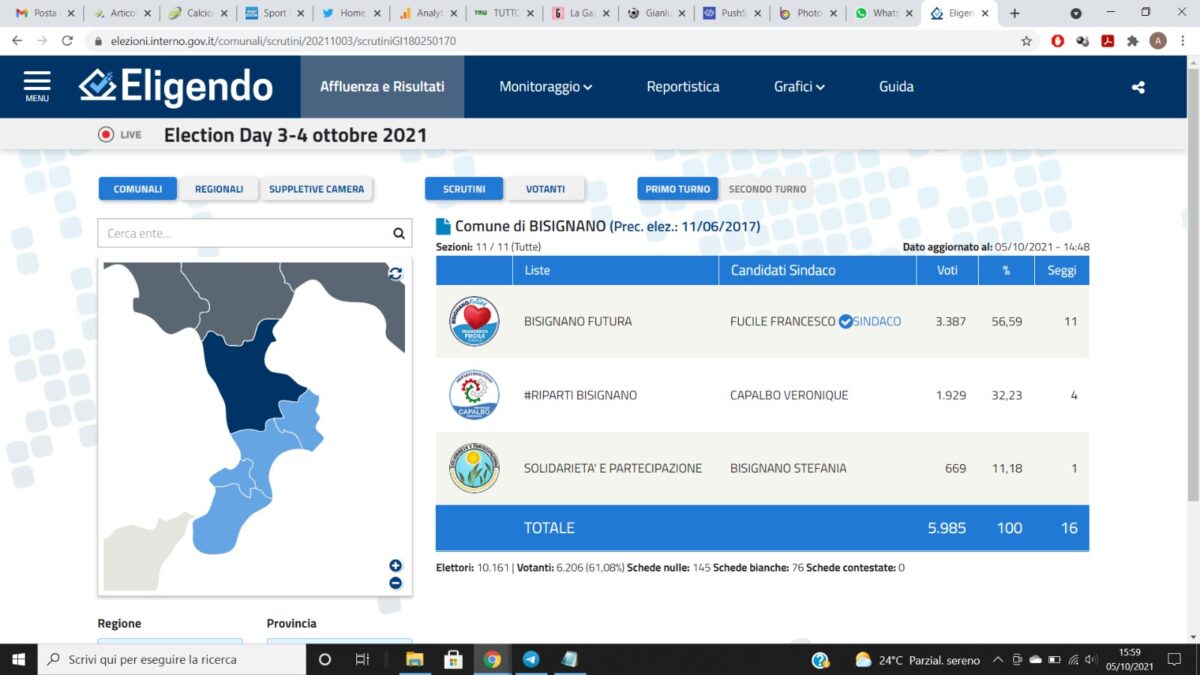
Task: Click the Windows taskbar search box
Action: 172,660
